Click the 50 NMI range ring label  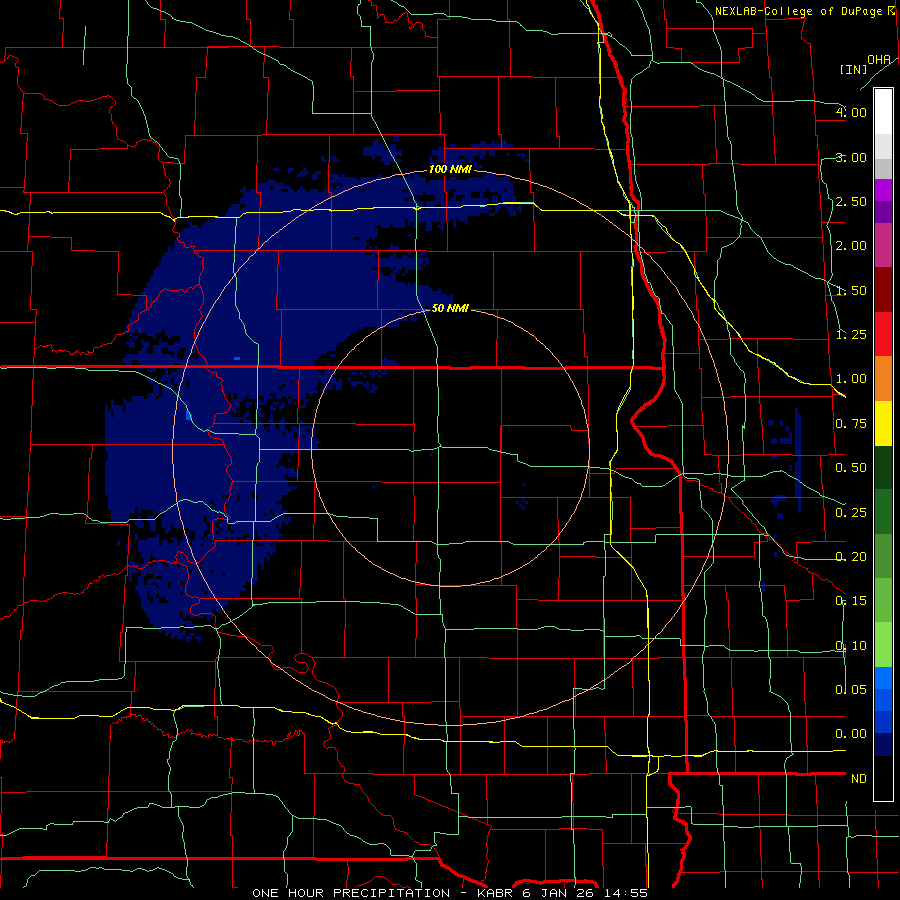[x=450, y=308]
